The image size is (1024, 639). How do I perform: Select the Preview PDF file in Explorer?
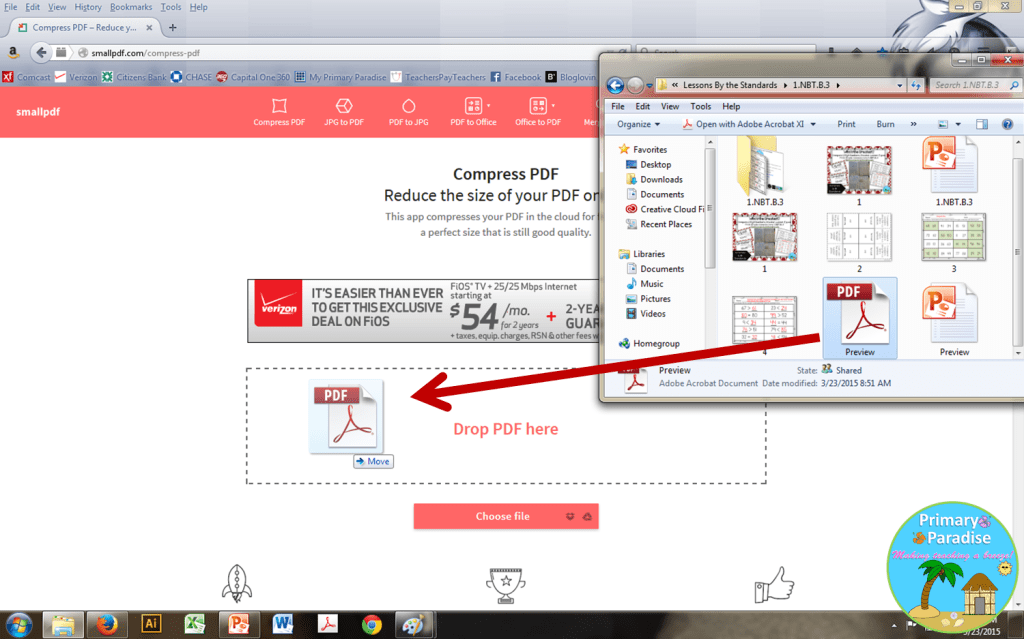point(859,319)
